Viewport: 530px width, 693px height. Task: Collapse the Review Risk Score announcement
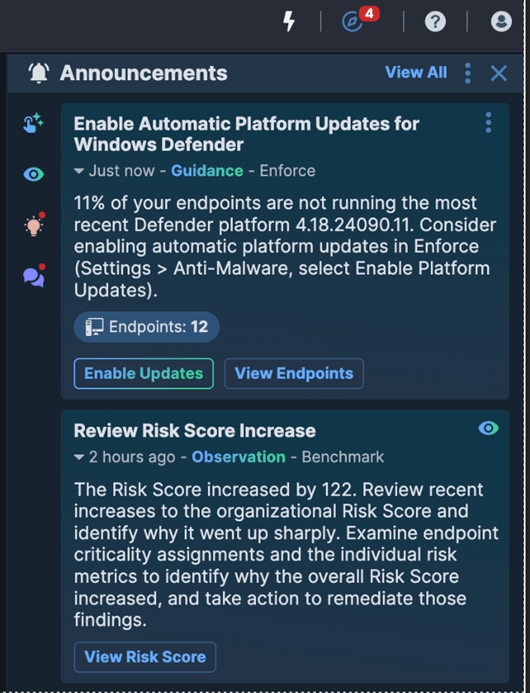pyautogui.click(x=79, y=457)
